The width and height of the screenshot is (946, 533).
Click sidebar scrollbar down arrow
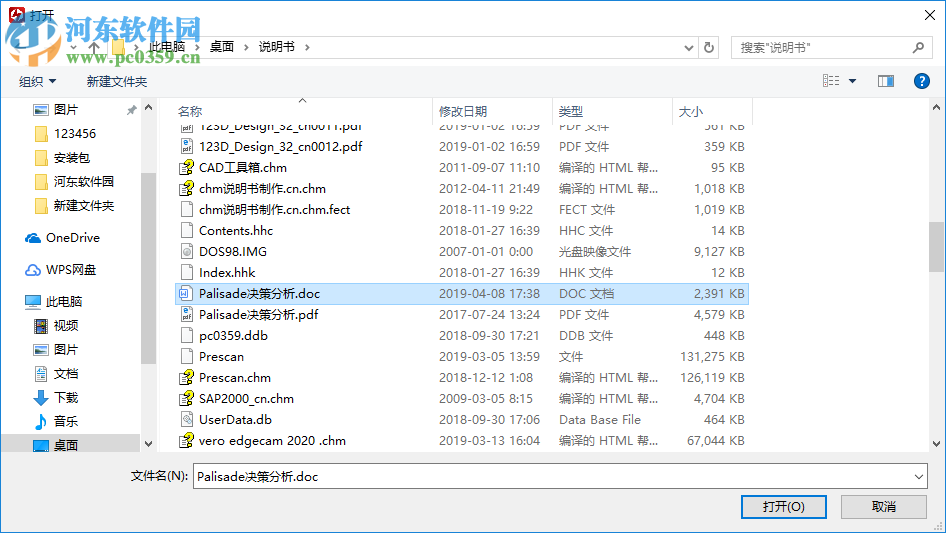coord(148,444)
